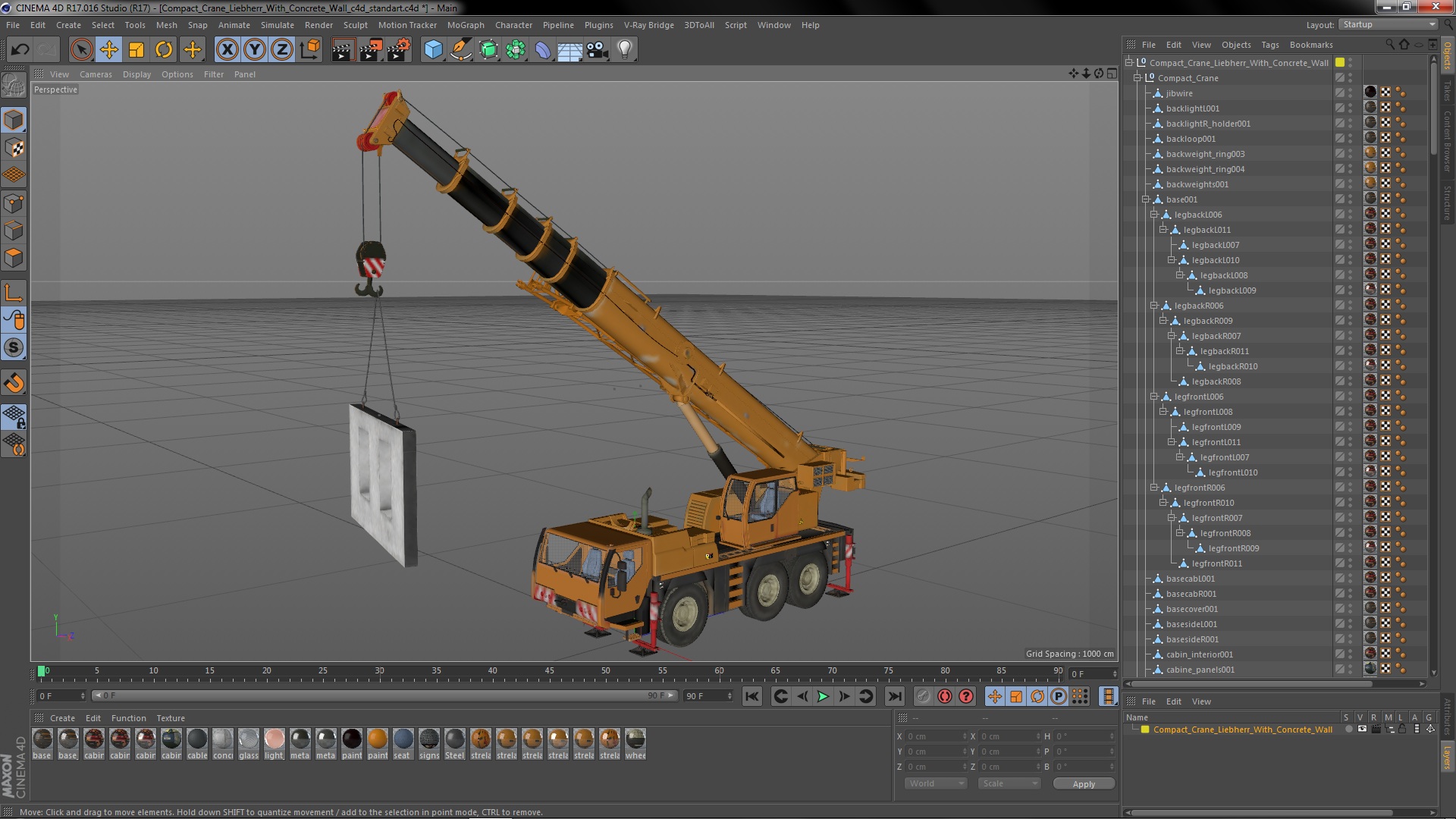The image size is (1456, 819).
Task: Switch to Model mode
Action: click(x=14, y=120)
